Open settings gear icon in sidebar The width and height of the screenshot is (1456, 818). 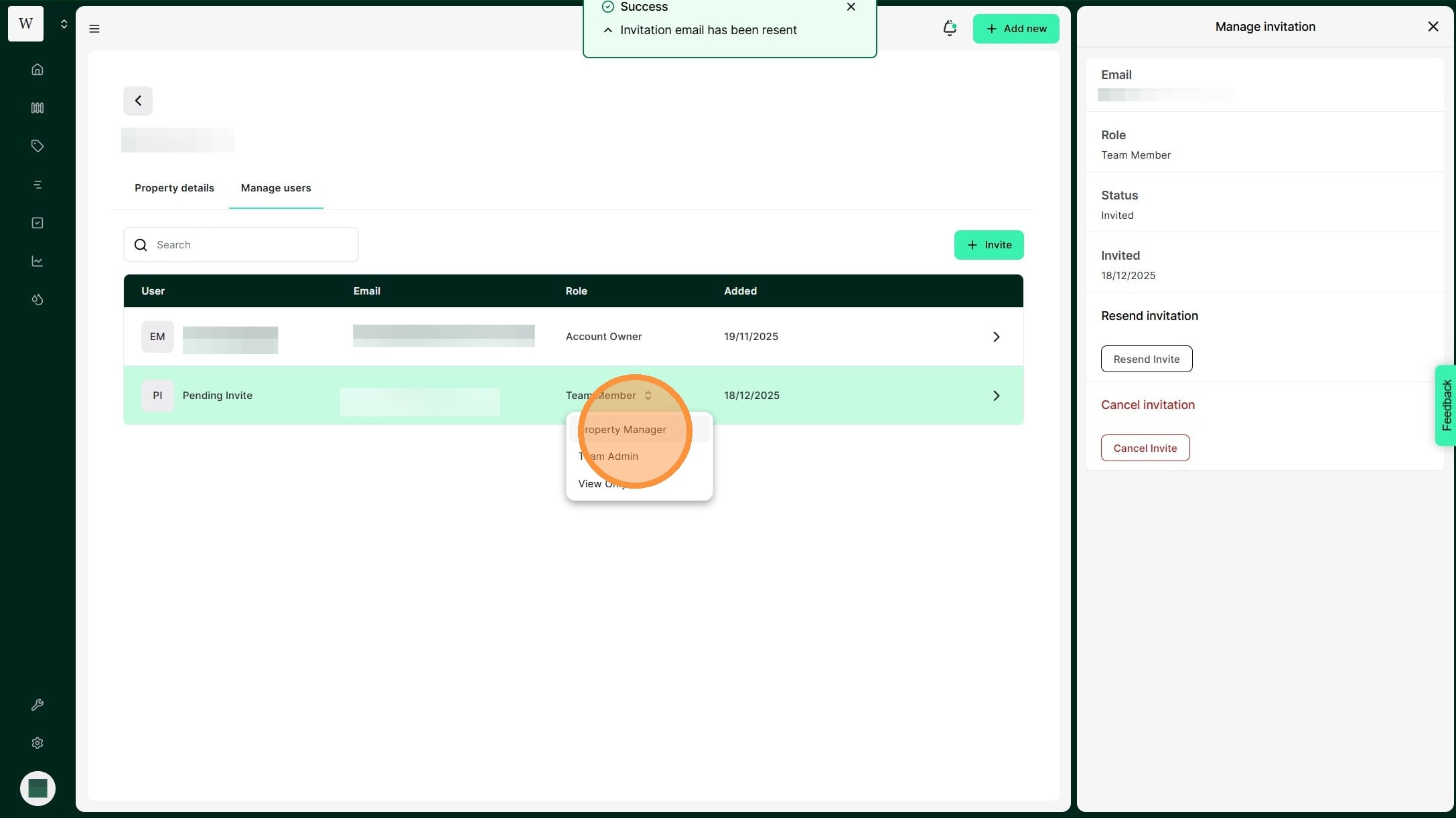coord(38,743)
